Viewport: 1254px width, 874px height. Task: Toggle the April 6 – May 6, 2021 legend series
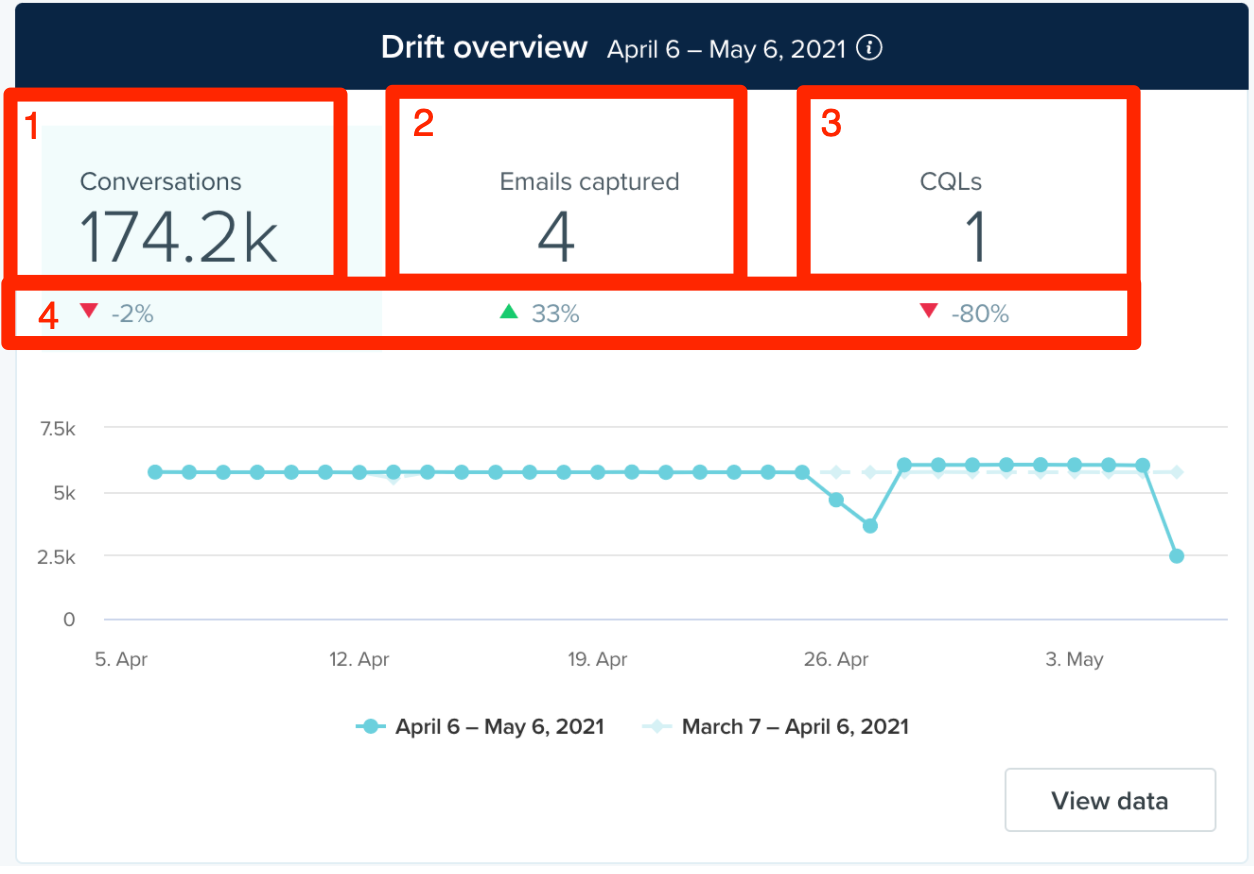click(x=480, y=727)
